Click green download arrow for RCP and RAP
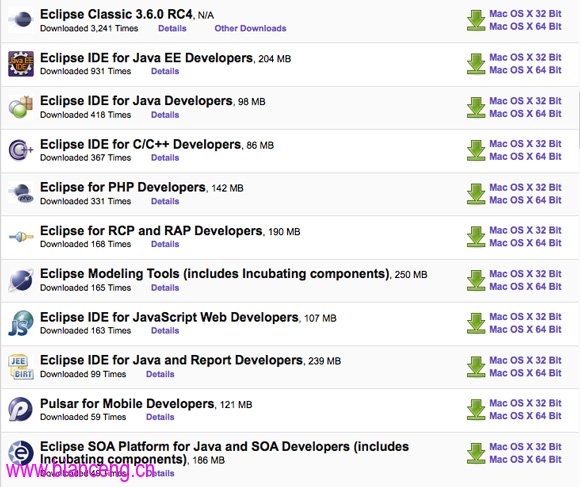The height and width of the screenshot is (487, 580). [x=476, y=237]
